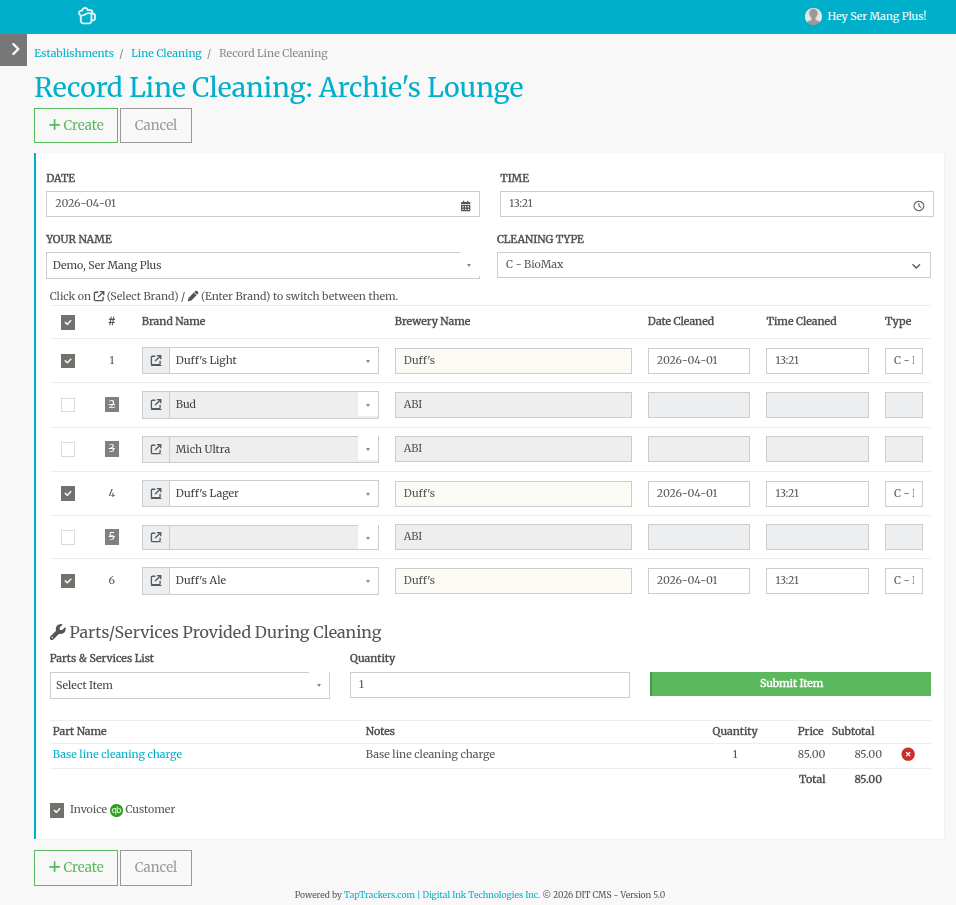Open the empty brand dropdown on line 5
Screen dimensions: 956x905
coord(274,537)
